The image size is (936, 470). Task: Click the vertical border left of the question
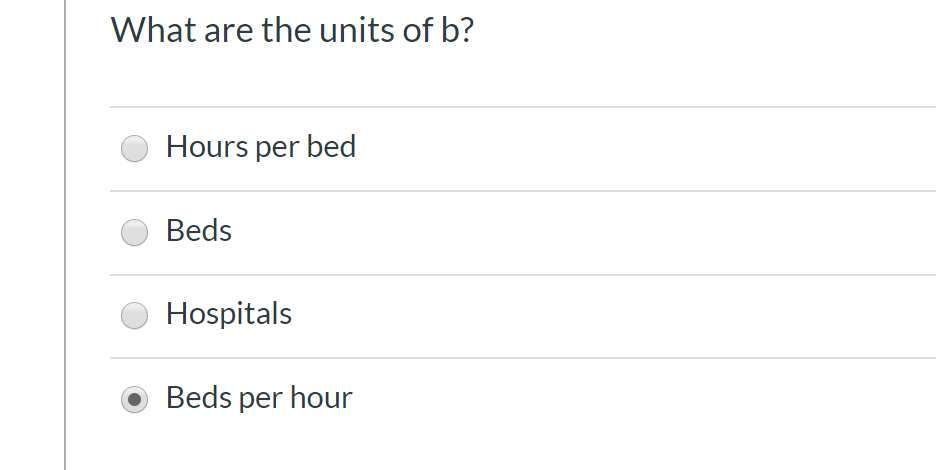coord(65,235)
